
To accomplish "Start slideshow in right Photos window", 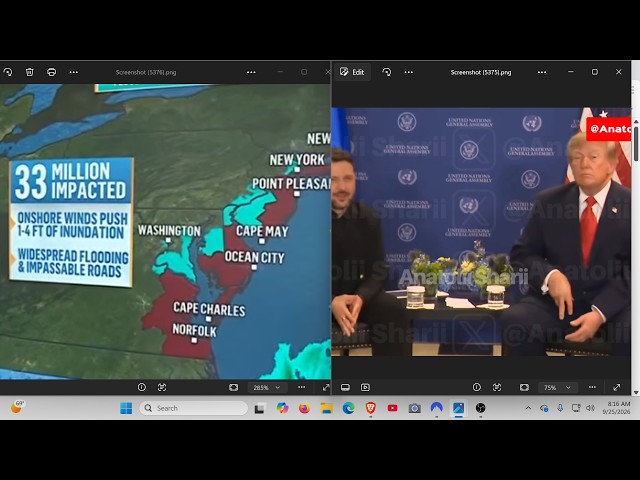I will coord(365,387).
